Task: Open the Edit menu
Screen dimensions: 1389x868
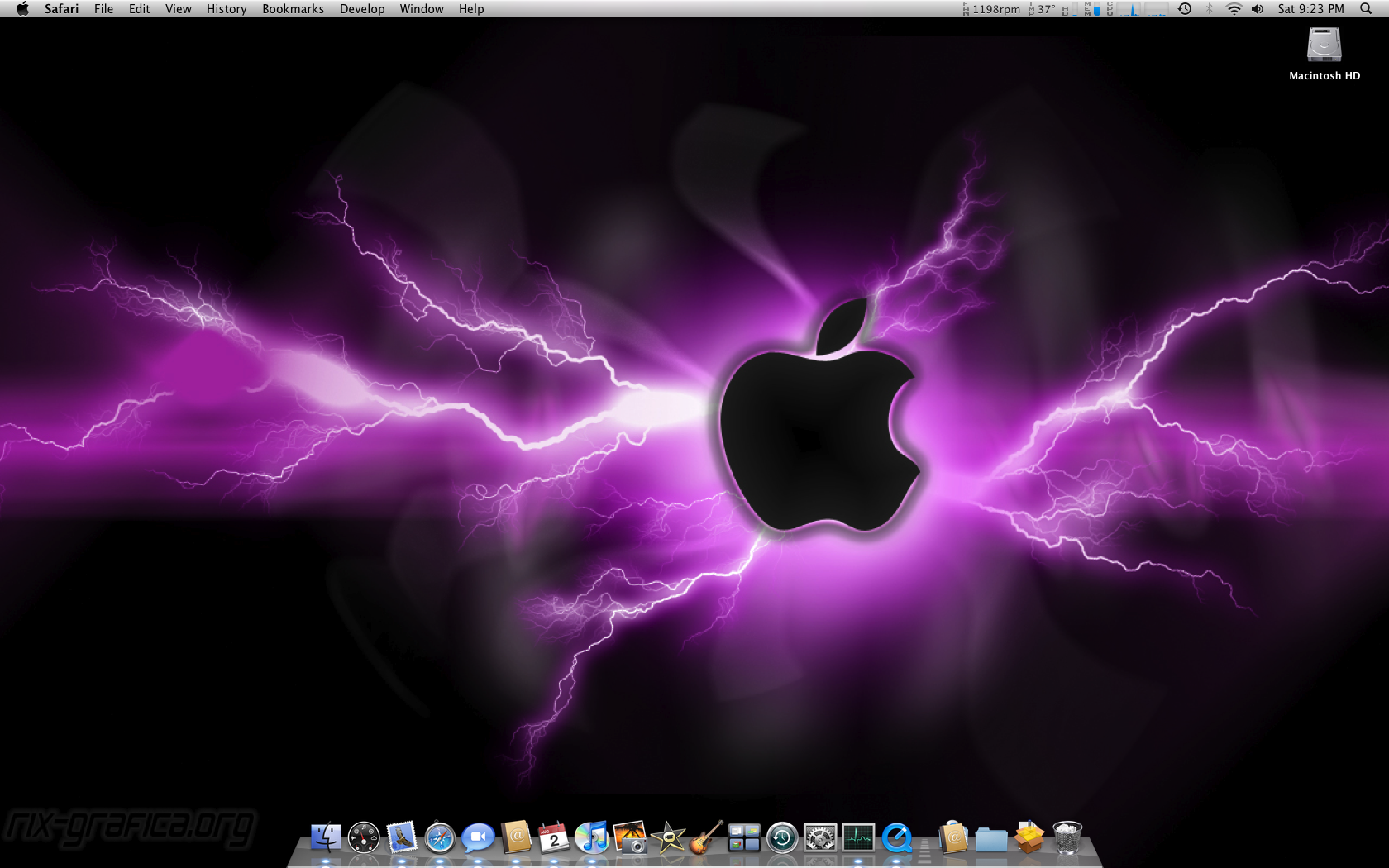Action: tap(140, 9)
